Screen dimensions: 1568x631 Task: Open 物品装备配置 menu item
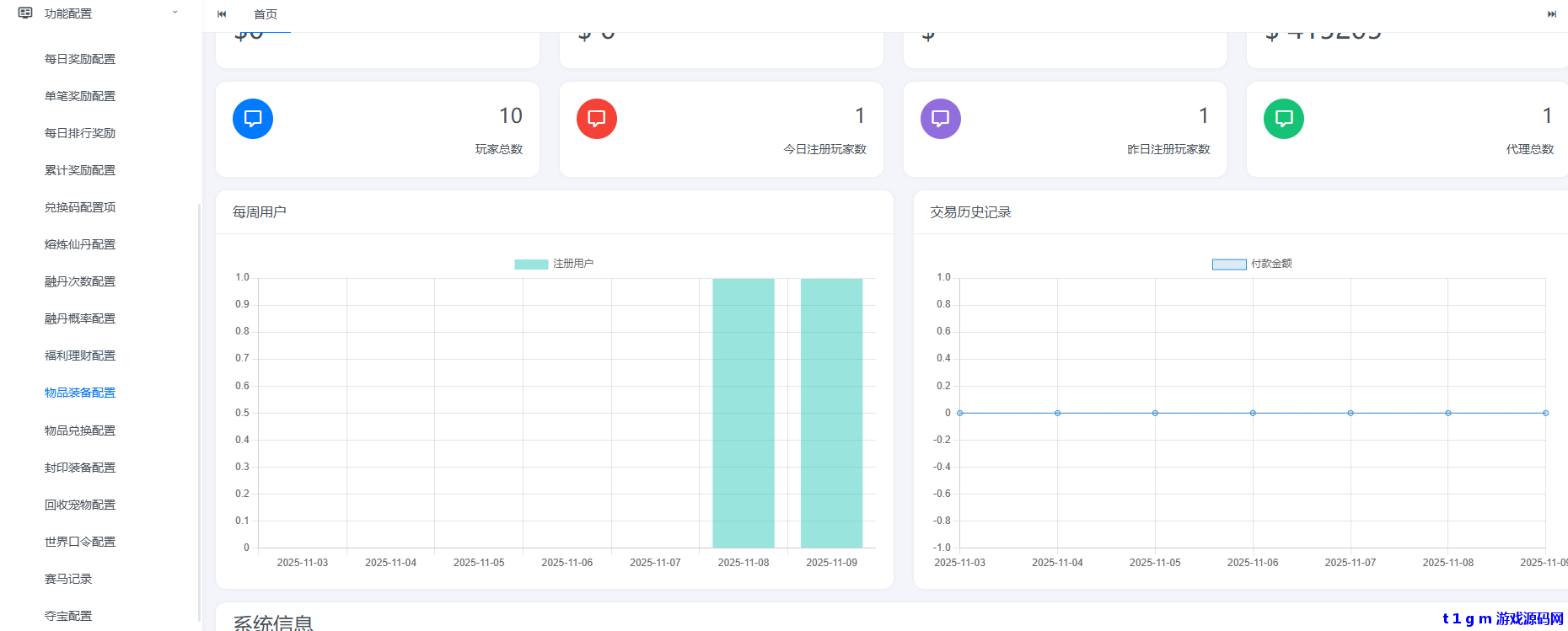pos(80,393)
